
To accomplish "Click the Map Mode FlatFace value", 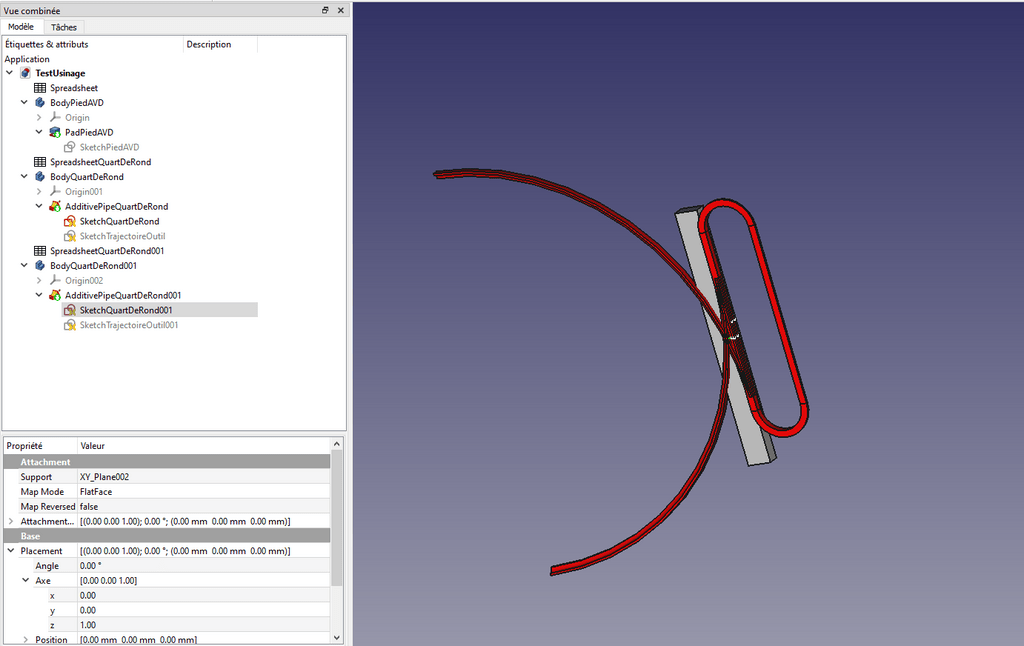I will coord(97,492).
